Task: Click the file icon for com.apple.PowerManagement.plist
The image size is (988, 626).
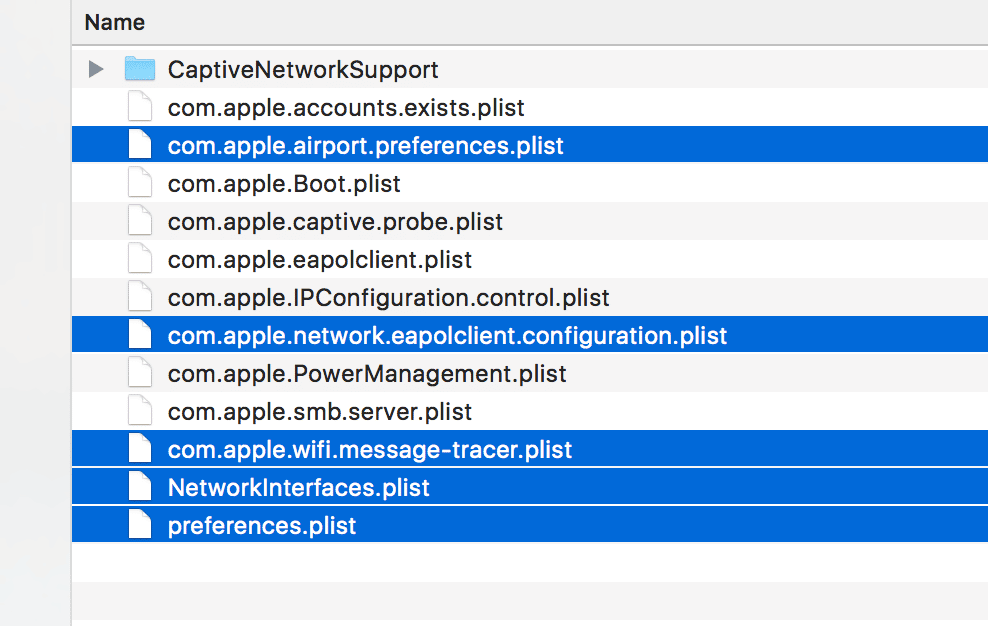Action: [x=140, y=373]
